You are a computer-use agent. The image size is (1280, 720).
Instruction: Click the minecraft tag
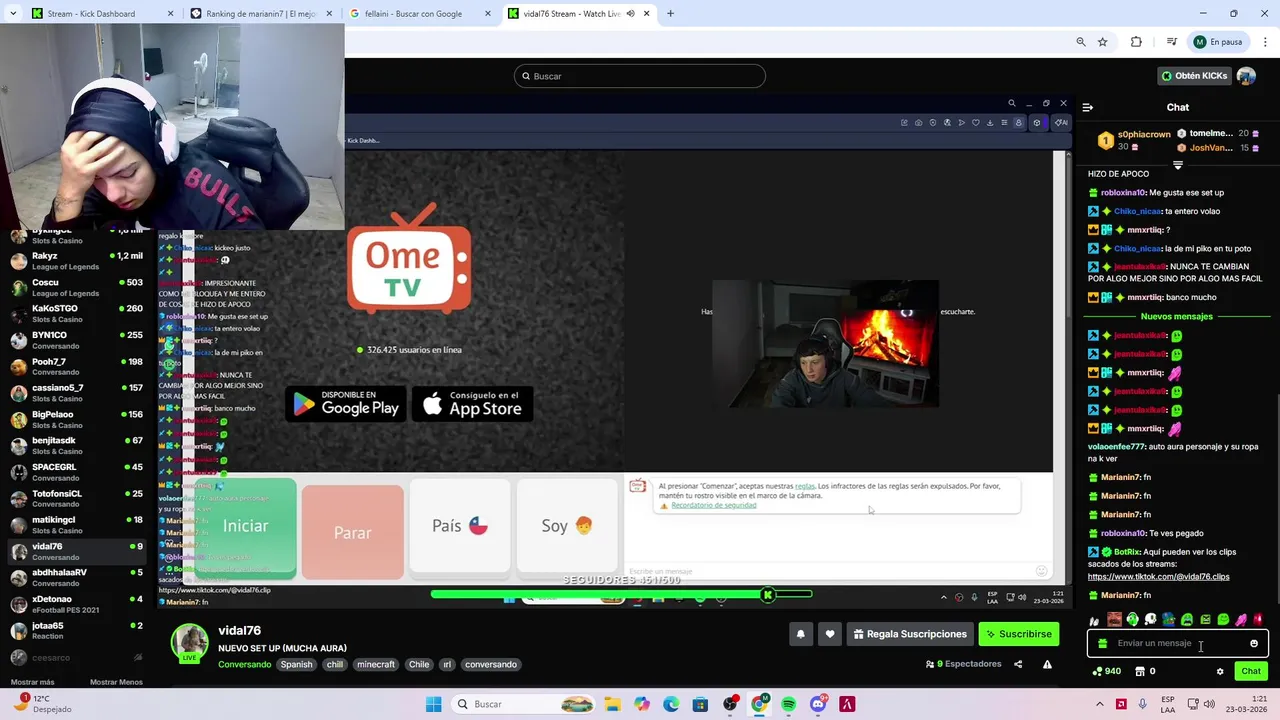376,664
